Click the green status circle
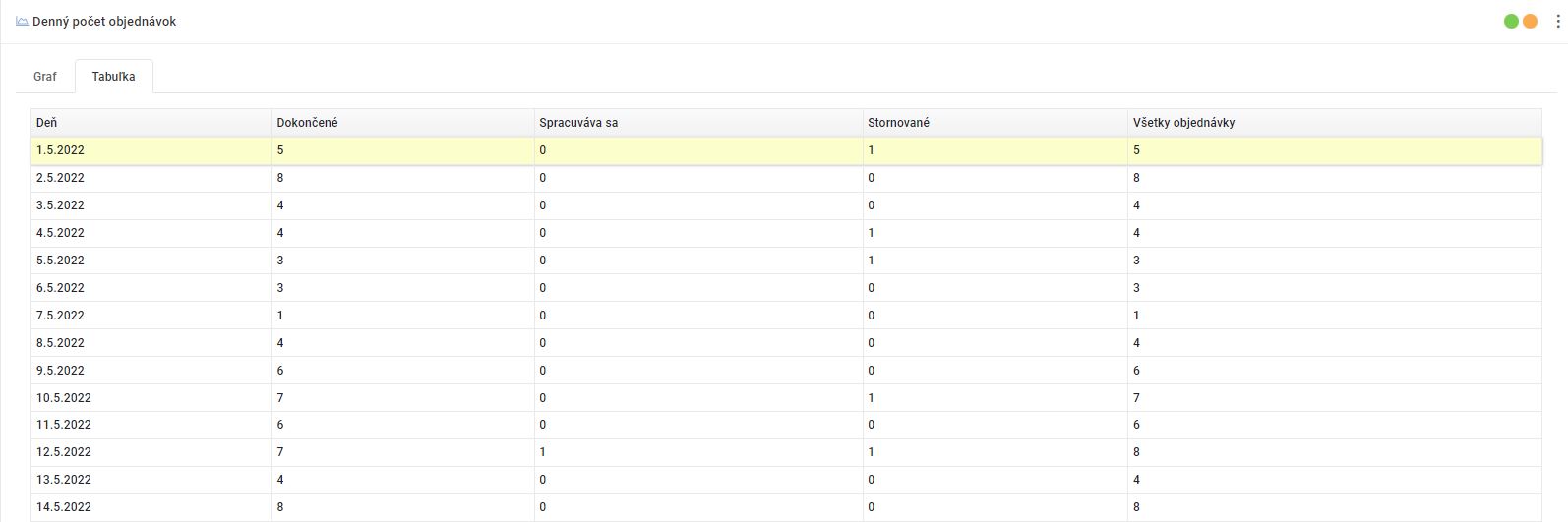1568x522 pixels. point(1511,21)
